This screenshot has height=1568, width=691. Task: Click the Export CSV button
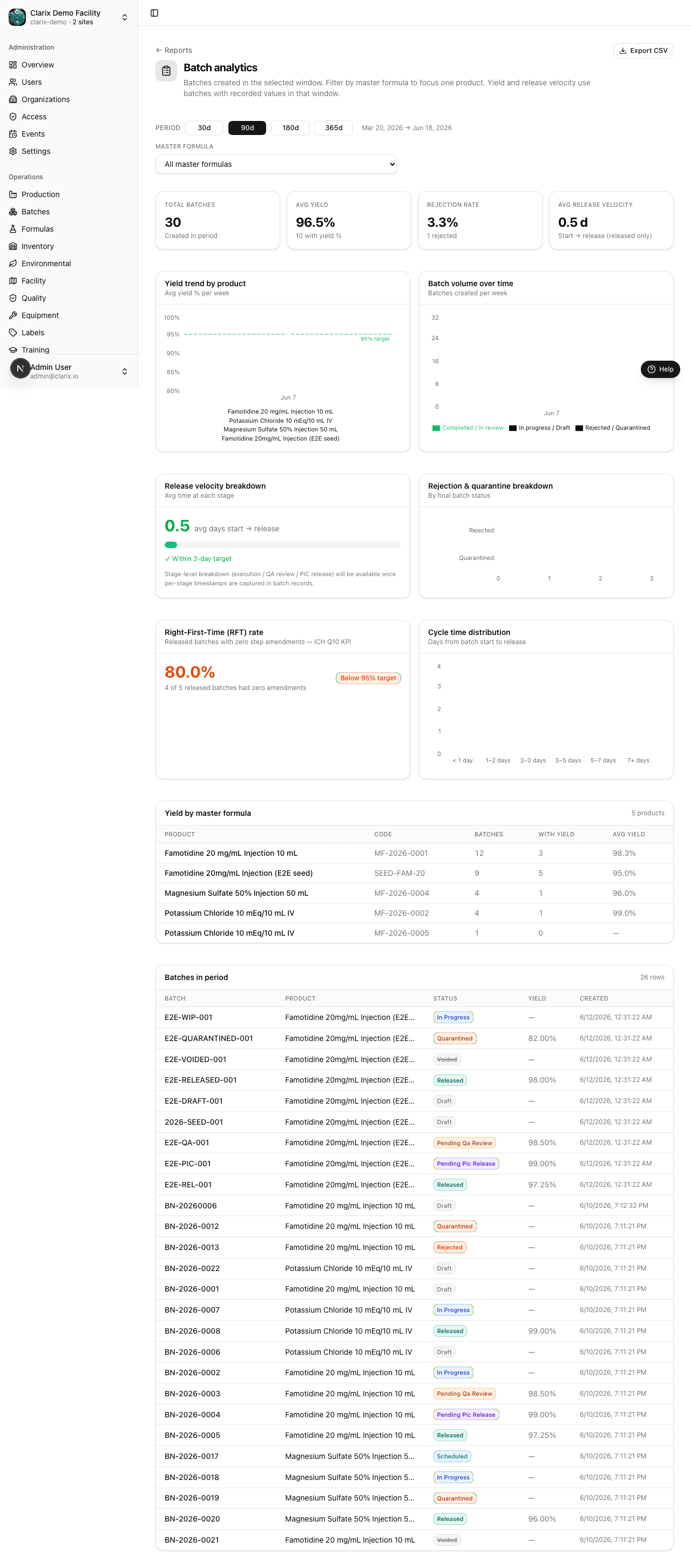coord(643,51)
